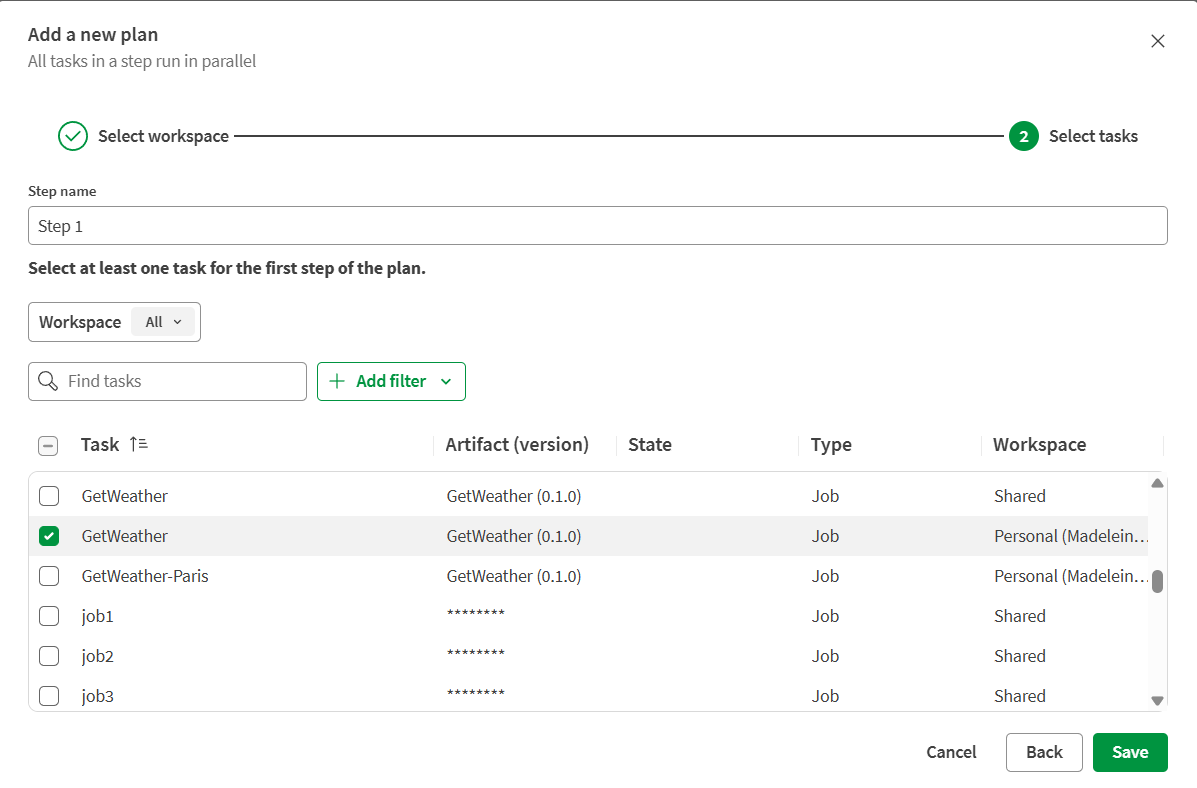Click the search magnifier in Find tasks field
This screenshot has height=788, width=1197.
(48, 381)
